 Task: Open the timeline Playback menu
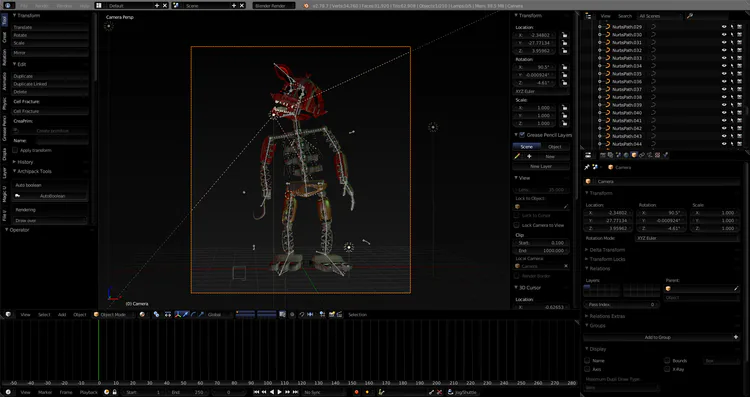pyautogui.click(x=88, y=392)
